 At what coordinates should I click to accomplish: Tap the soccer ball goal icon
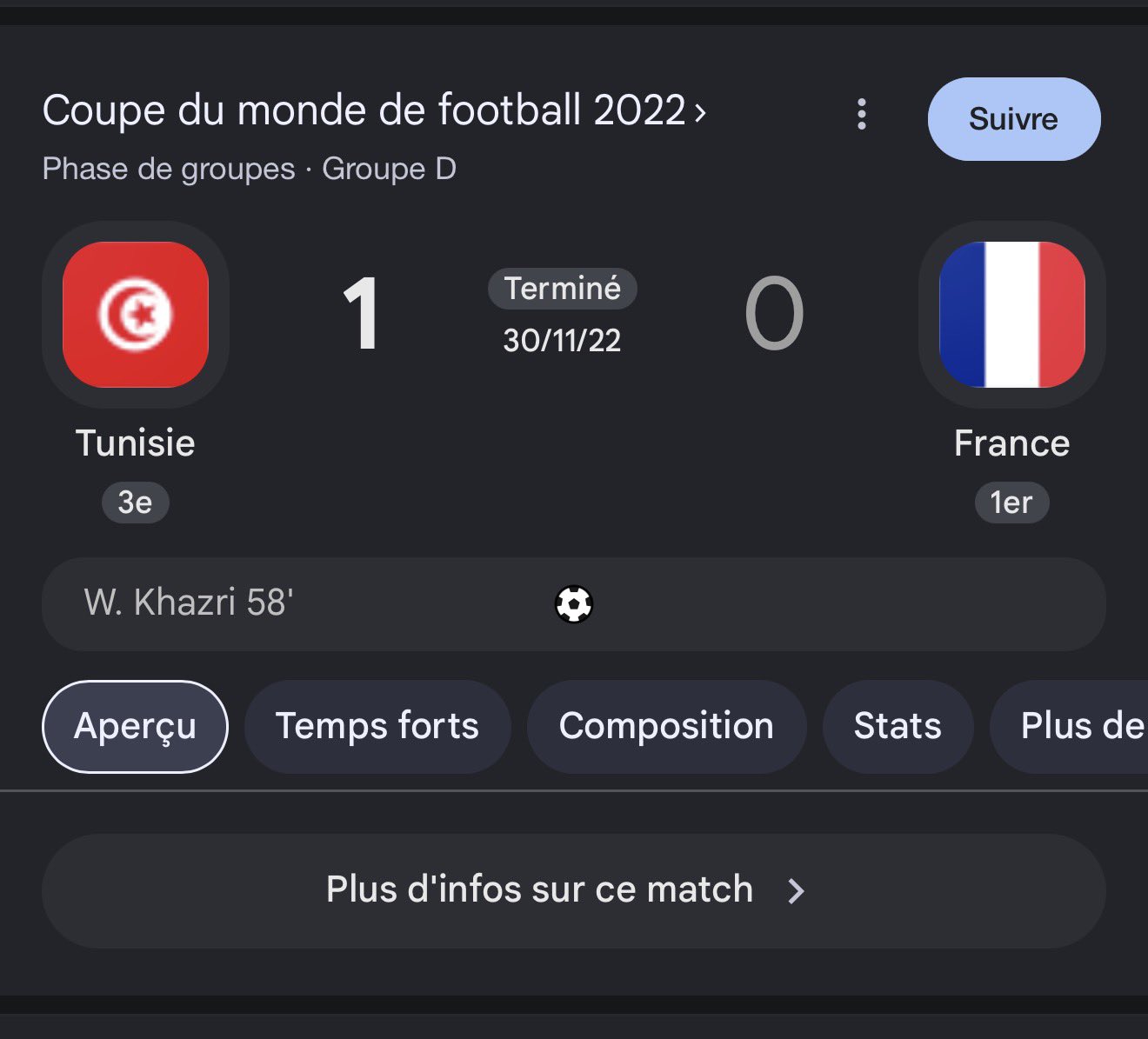click(x=574, y=604)
